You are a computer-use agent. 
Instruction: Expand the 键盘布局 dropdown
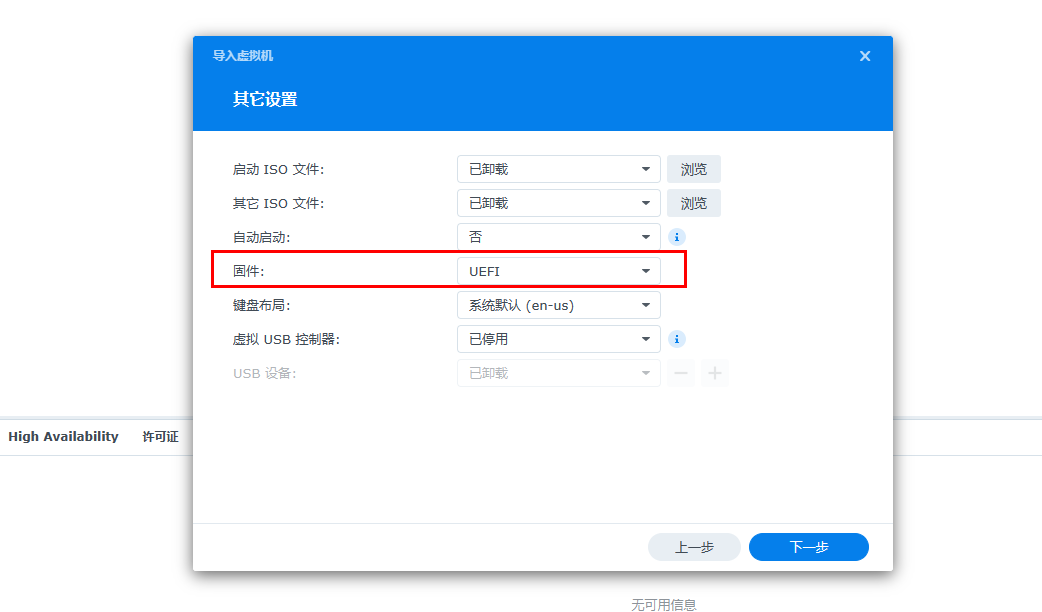pyautogui.click(x=558, y=306)
